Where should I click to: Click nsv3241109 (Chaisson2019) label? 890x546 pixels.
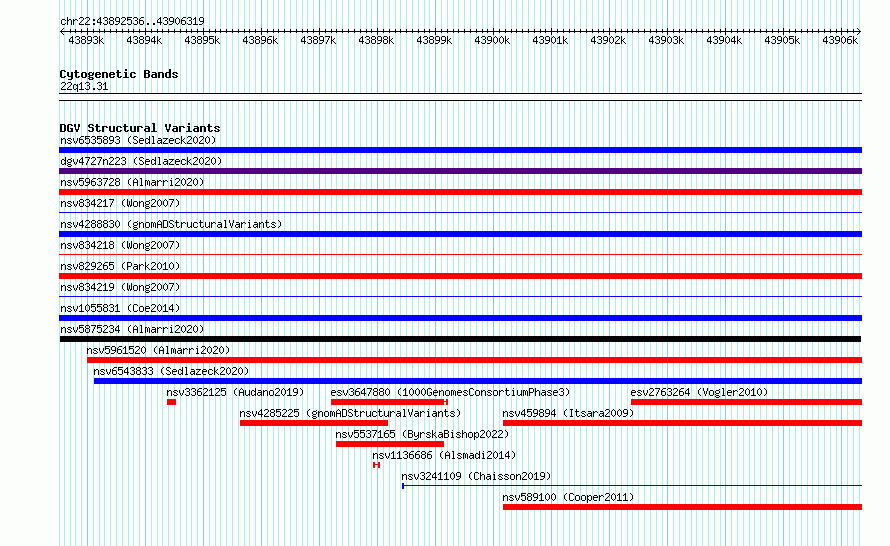476,476
